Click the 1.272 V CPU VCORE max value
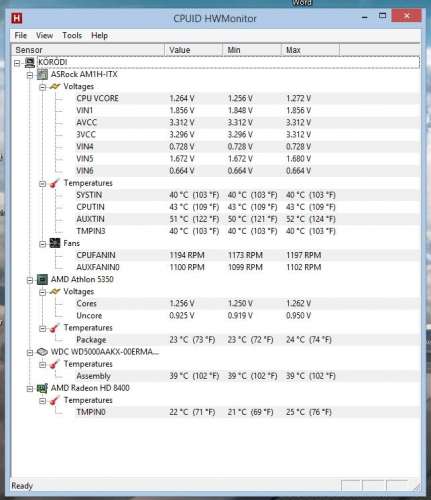Image resolution: width=431 pixels, height=500 pixels. (x=298, y=98)
